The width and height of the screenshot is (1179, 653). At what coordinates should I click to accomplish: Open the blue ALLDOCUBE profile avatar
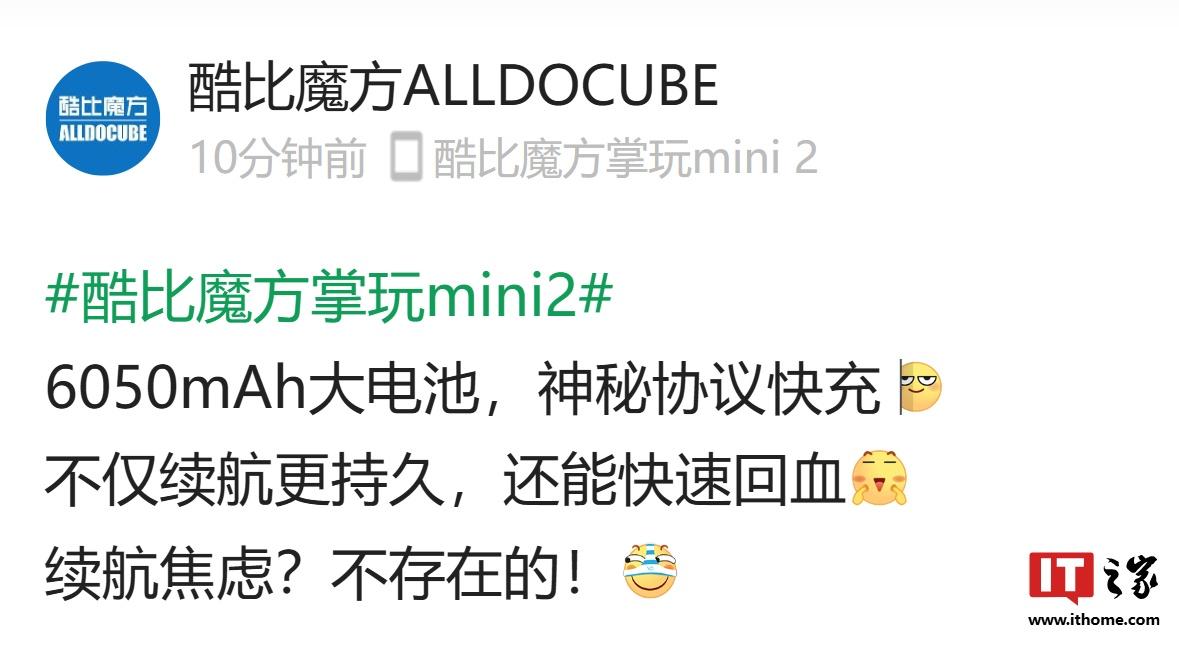click(x=103, y=119)
